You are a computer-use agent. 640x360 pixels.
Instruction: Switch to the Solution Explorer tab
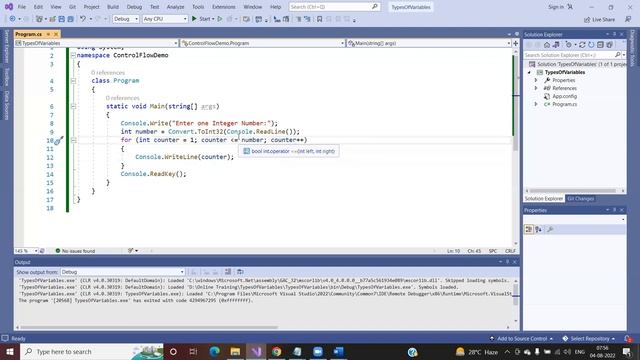point(544,199)
